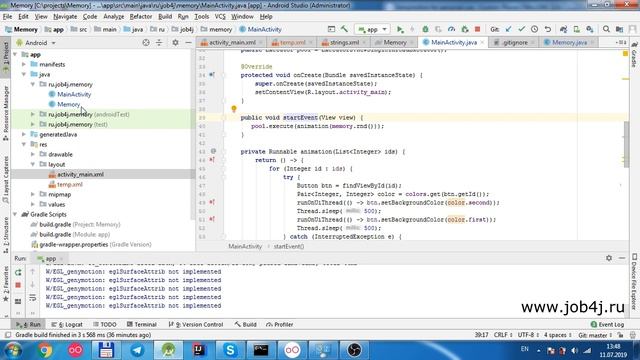Toggle soft-wrap in Run console
The image size is (640, 360).
click(x=33, y=298)
